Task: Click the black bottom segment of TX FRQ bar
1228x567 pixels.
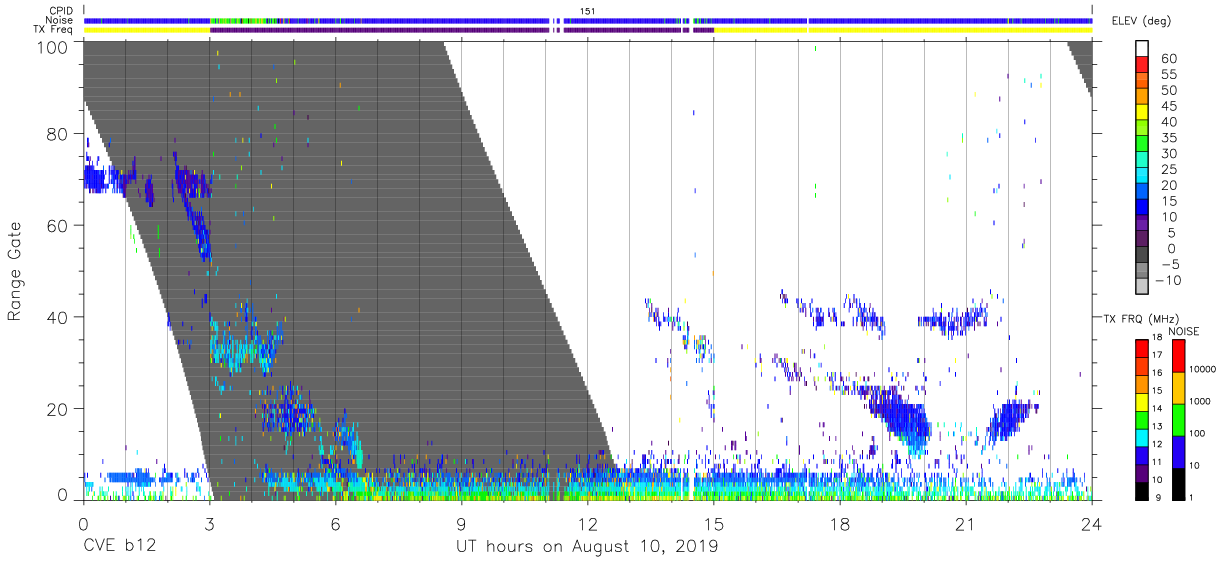Action: point(1142,491)
